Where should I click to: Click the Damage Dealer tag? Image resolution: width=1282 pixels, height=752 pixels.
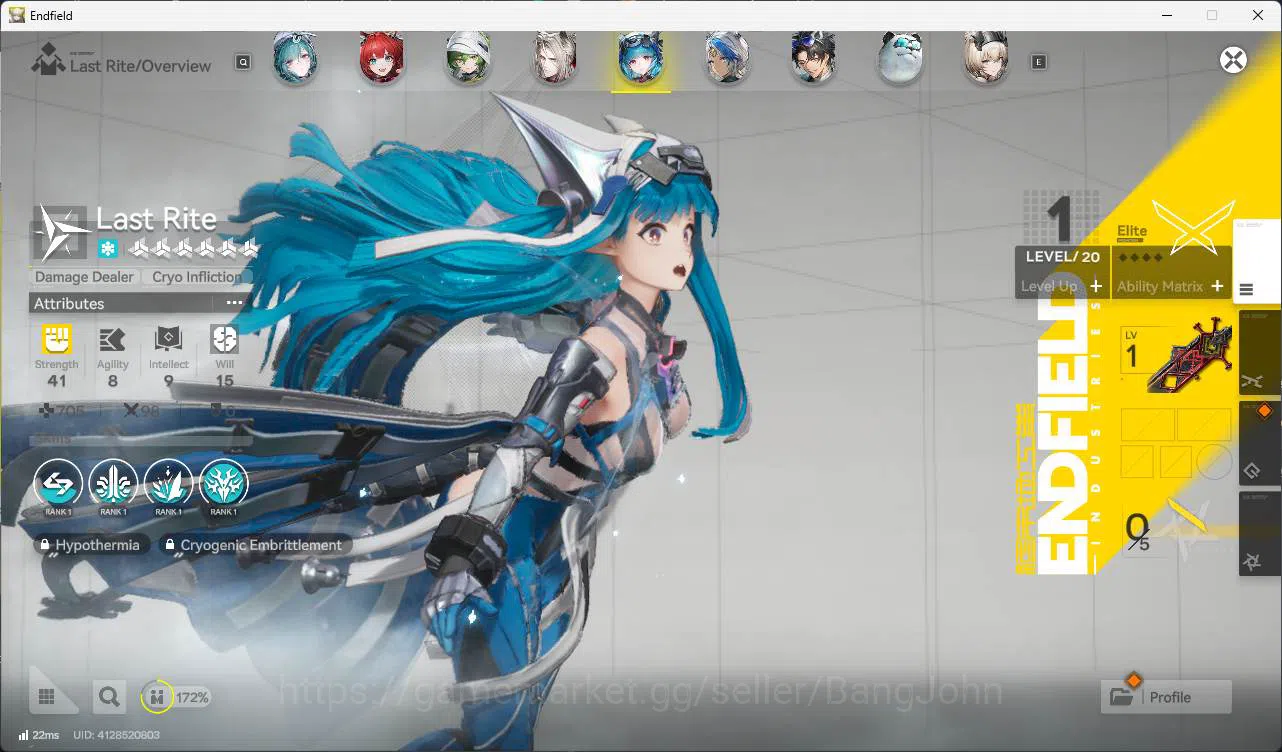point(84,277)
